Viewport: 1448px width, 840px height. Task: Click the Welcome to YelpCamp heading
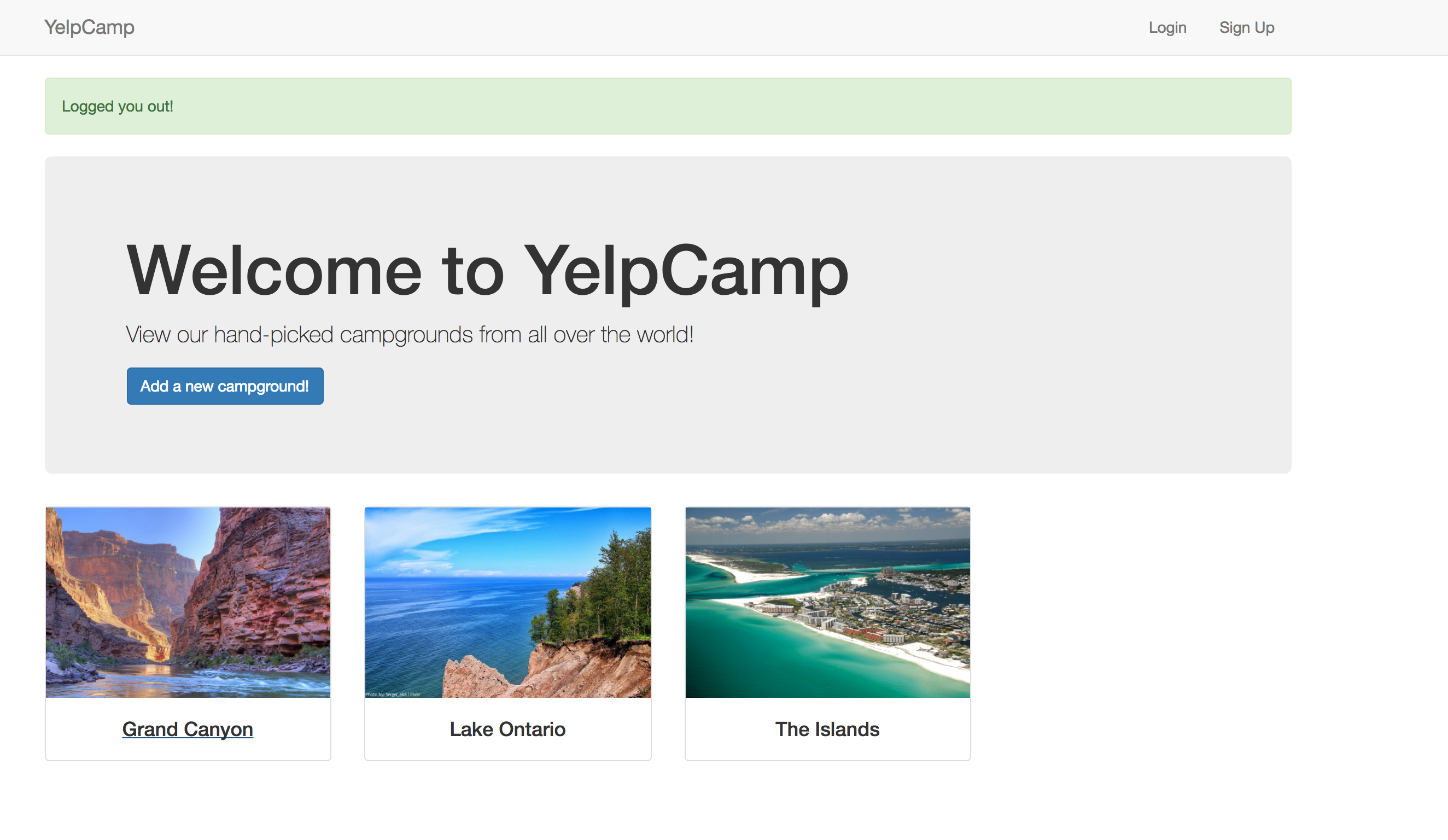tap(487, 270)
